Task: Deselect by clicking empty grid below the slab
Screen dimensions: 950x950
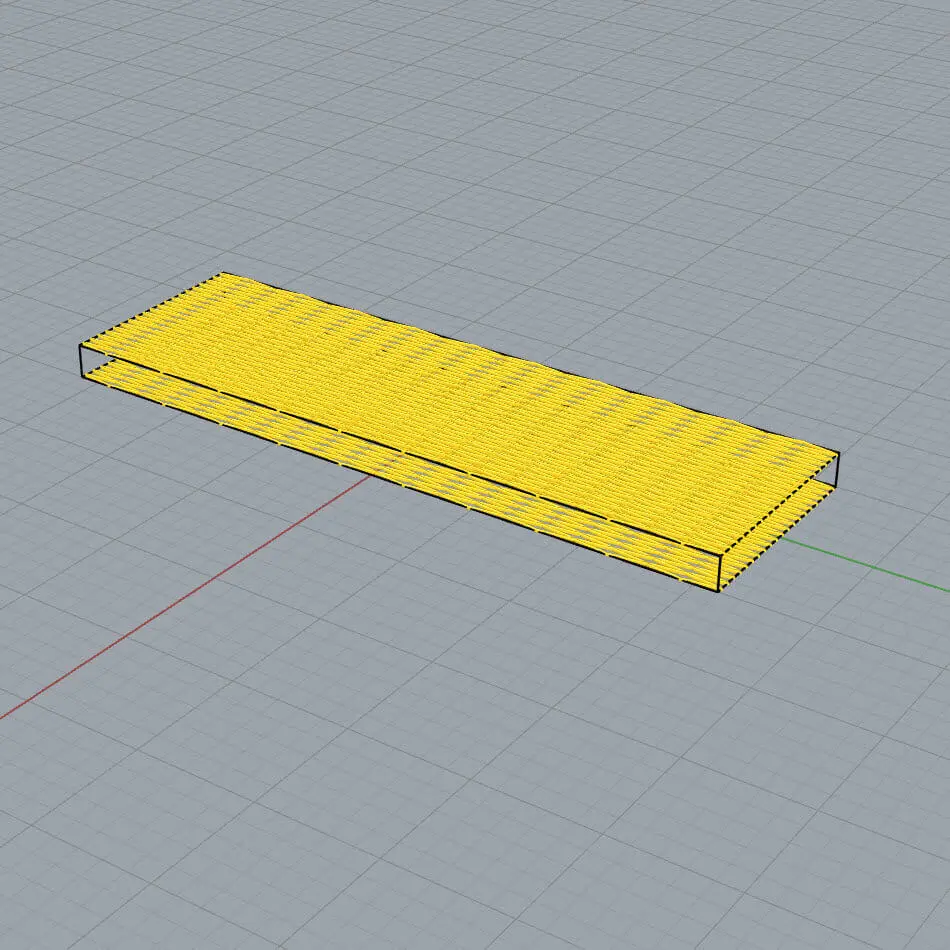Action: point(450,750)
